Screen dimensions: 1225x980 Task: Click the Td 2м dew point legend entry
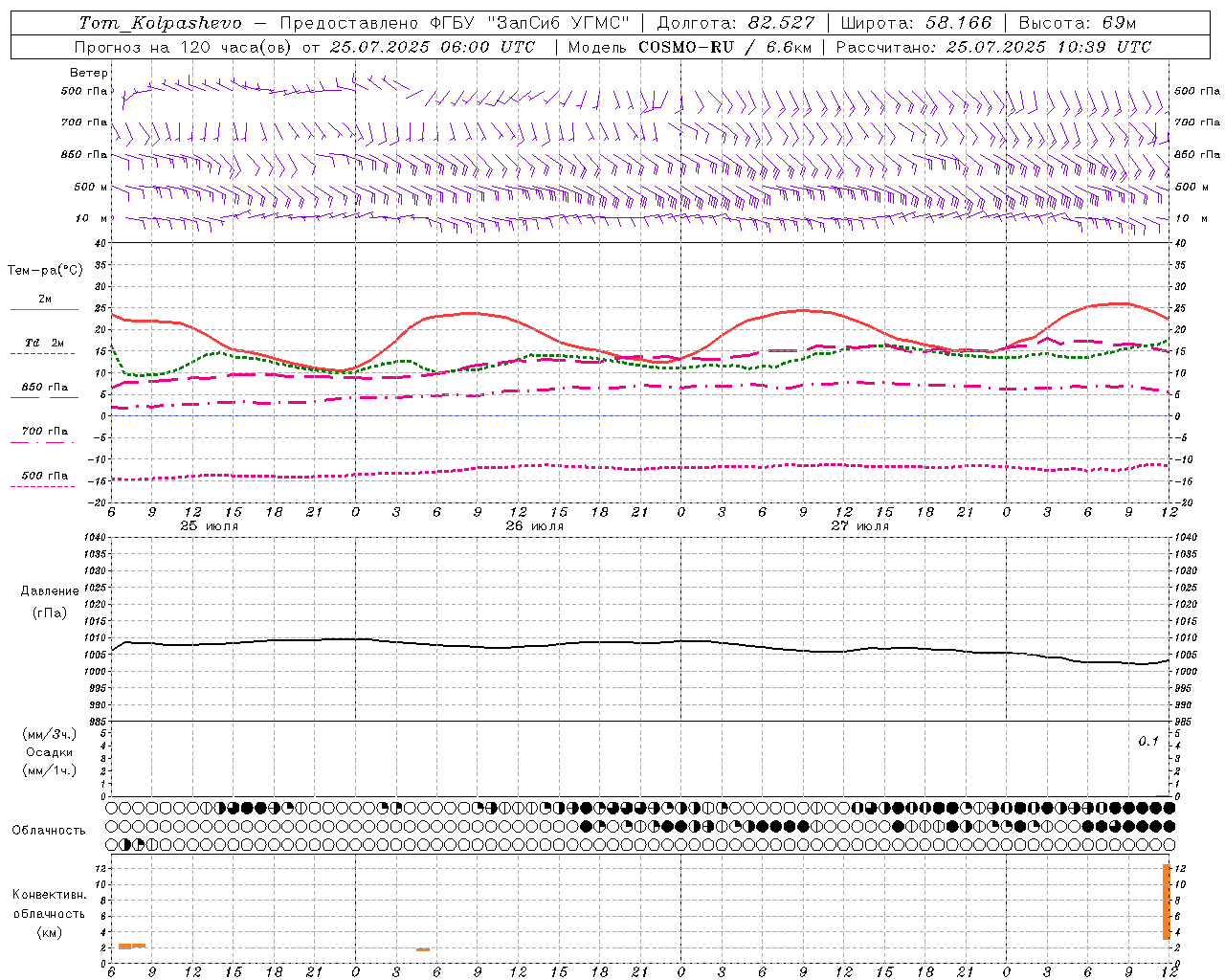[45, 343]
